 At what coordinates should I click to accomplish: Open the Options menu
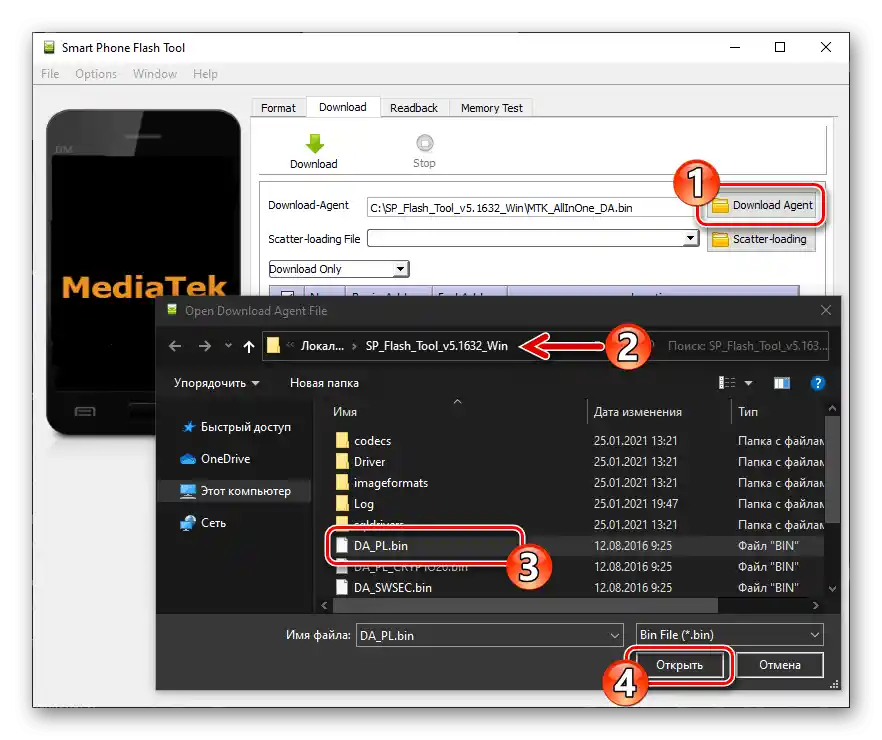coord(96,74)
